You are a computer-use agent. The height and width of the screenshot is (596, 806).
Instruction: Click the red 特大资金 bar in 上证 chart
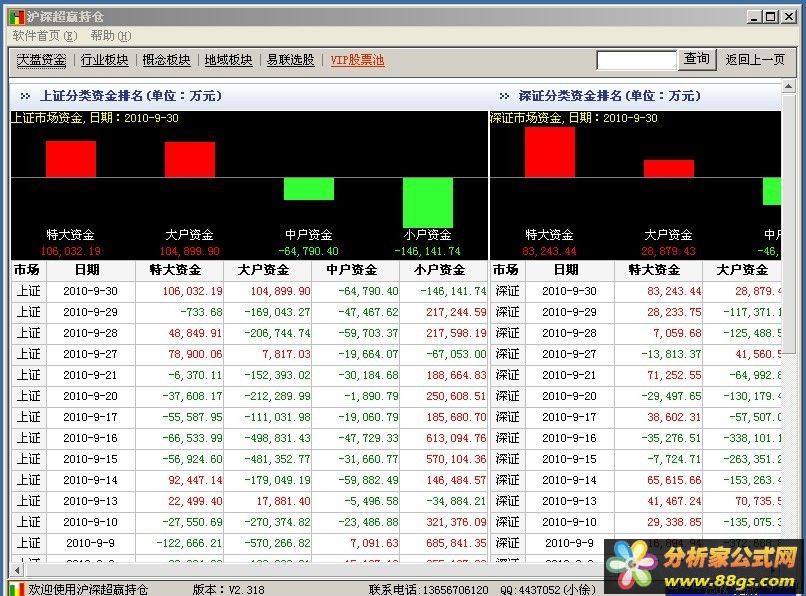point(71,159)
